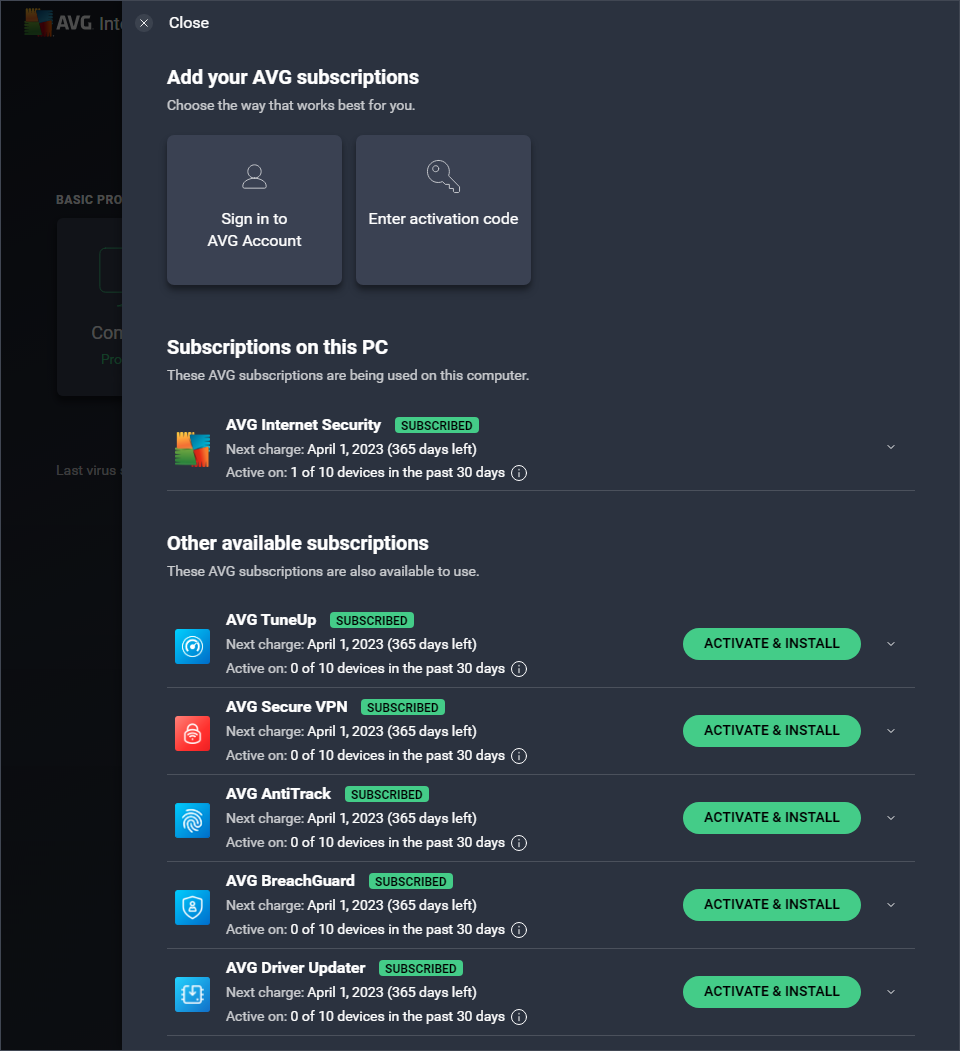Show device info for AVG Internet Security
This screenshot has width=960, height=1051.
519,473
